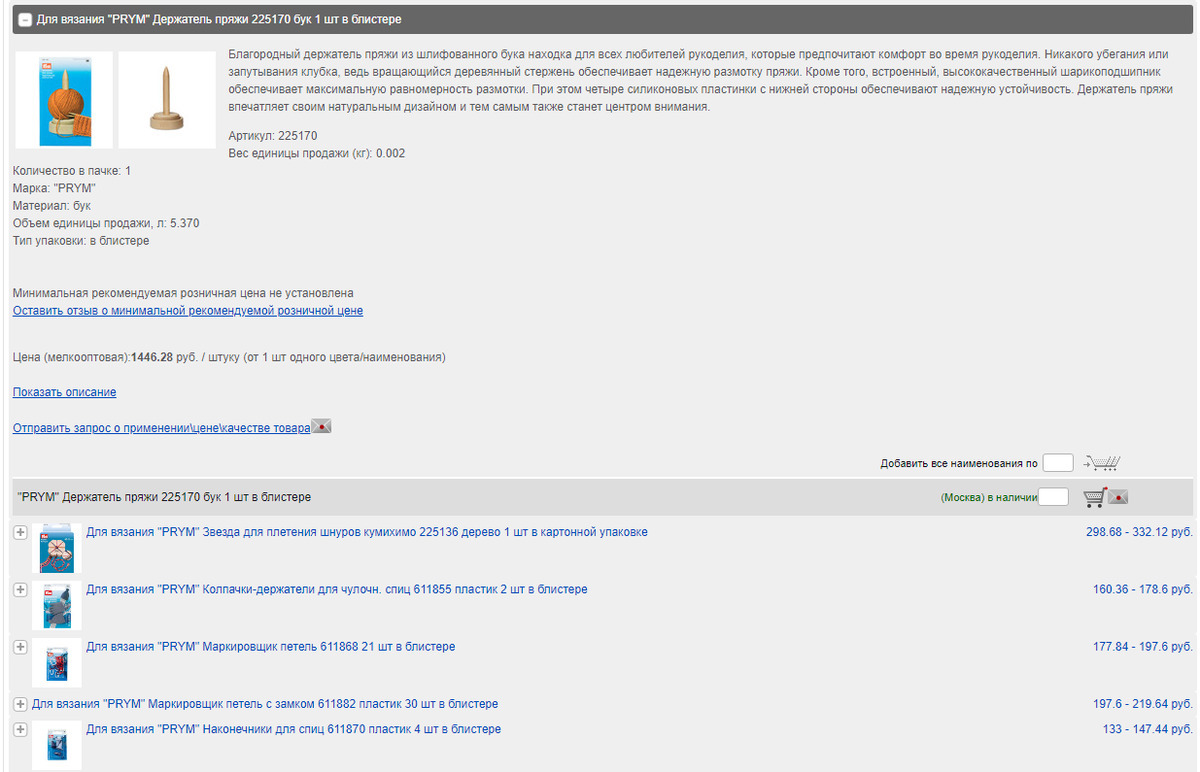
Task: Open link Маркировщик петель 611868 21 шт
Action: 271,647
